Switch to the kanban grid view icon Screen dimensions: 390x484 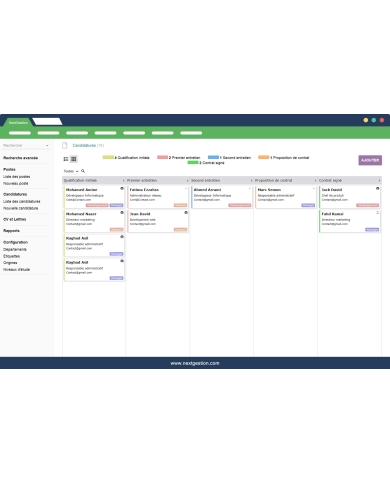pos(74,159)
